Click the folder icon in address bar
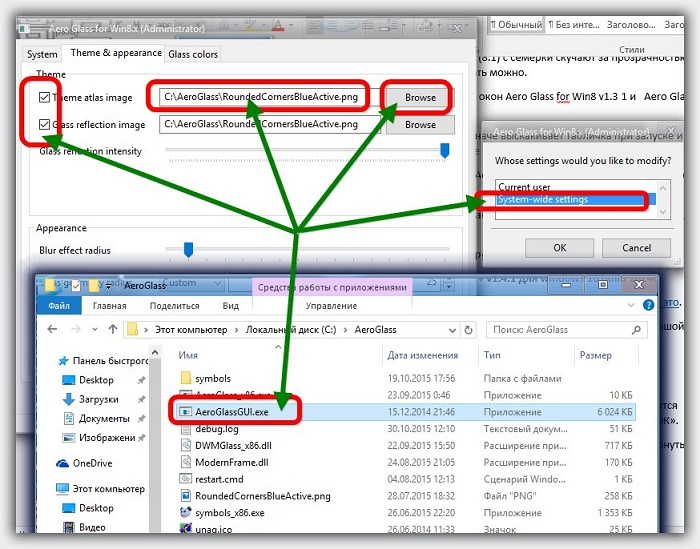 133,329
